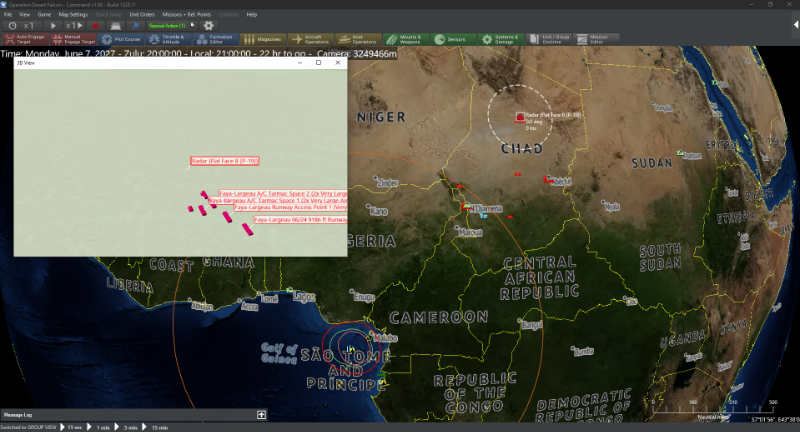This screenshot has height=432, width=800.
Task: Expand the collapsed right side panel arrow
Action: point(795,25)
